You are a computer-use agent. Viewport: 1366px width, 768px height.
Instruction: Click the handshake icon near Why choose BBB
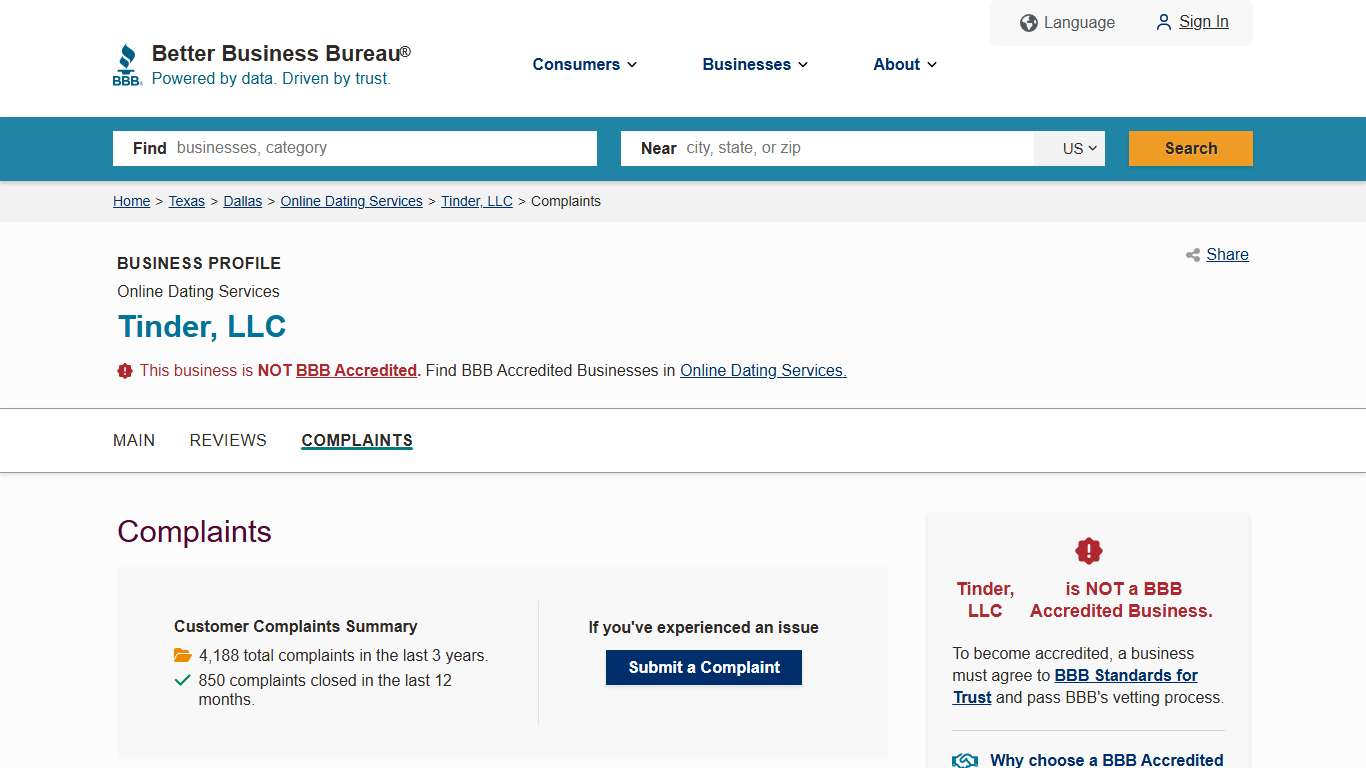tap(963, 759)
